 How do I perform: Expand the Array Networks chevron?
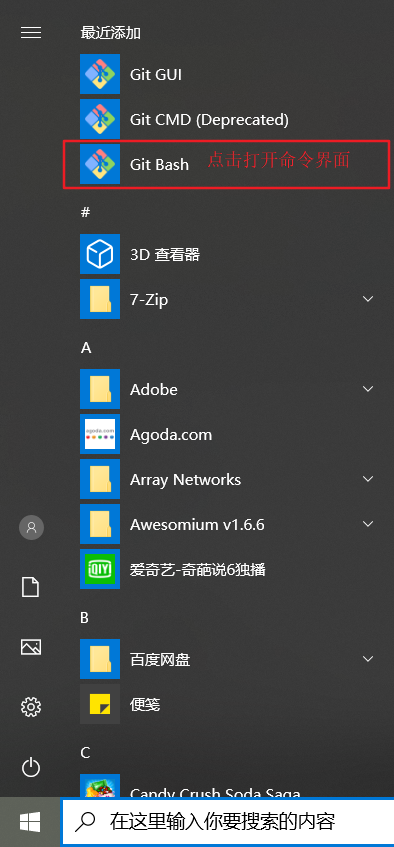[368, 479]
